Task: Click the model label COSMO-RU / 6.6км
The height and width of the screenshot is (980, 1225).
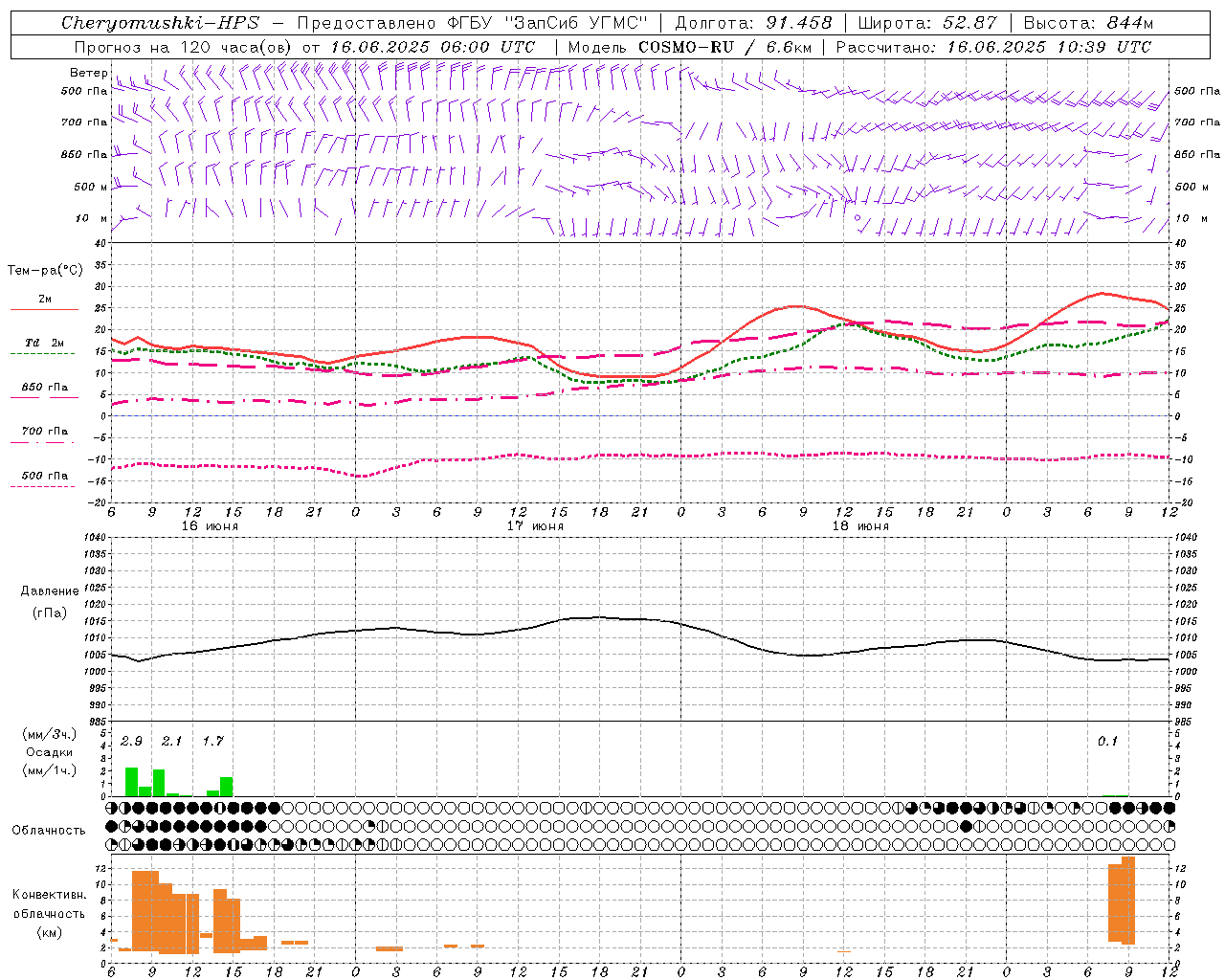Action: pyautogui.click(x=724, y=47)
